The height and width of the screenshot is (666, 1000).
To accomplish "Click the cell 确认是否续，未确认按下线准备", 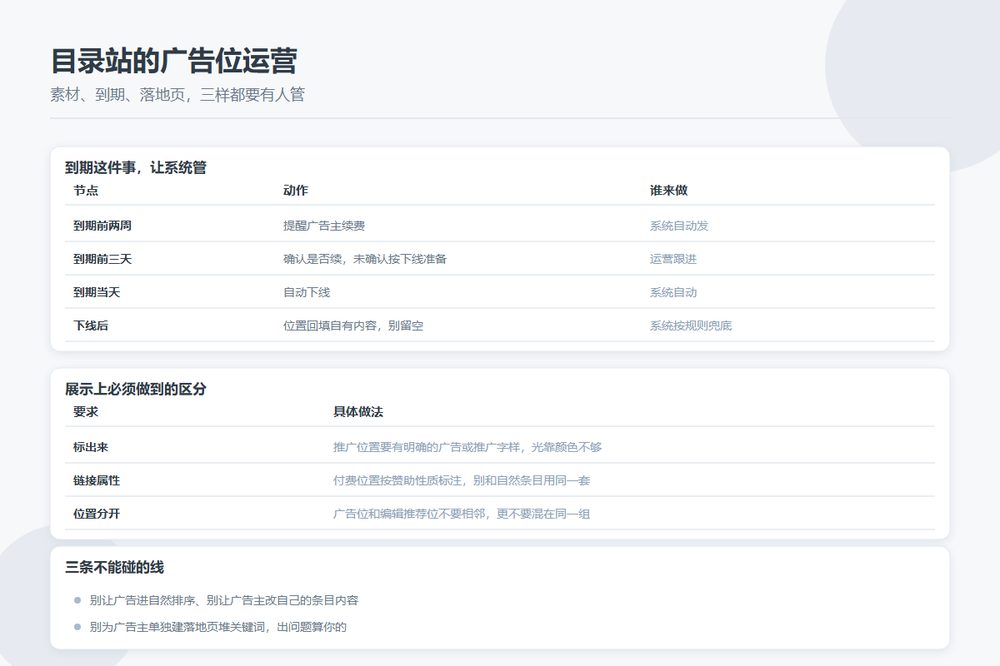I will tap(365, 258).
